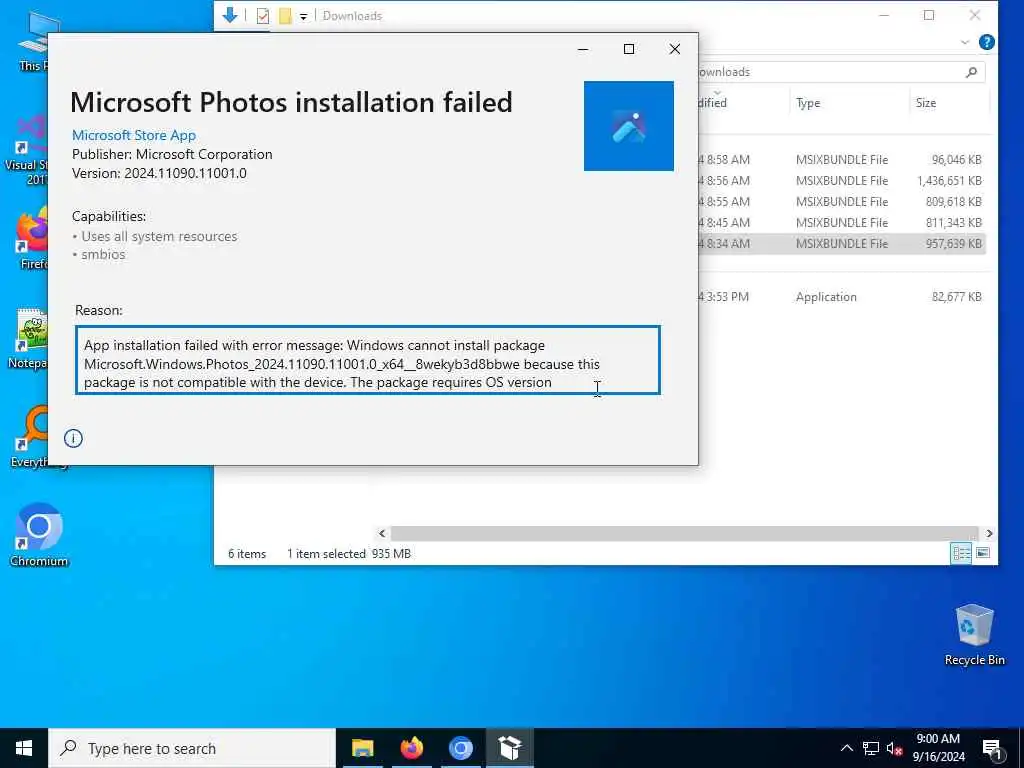Click the Properties checkmark icon in Explorer toolbar
Viewport: 1024px width, 768px height.
point(263,16)
